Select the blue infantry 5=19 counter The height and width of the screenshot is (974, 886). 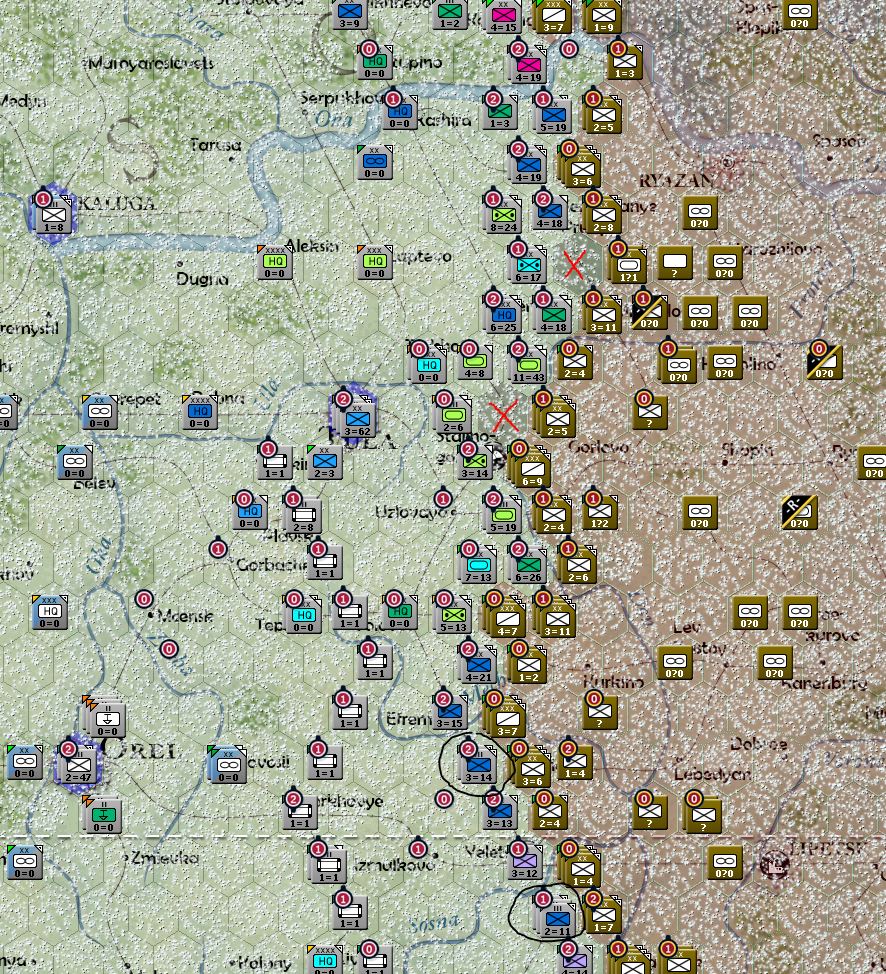pyautogui.click(x=552, y=116)
